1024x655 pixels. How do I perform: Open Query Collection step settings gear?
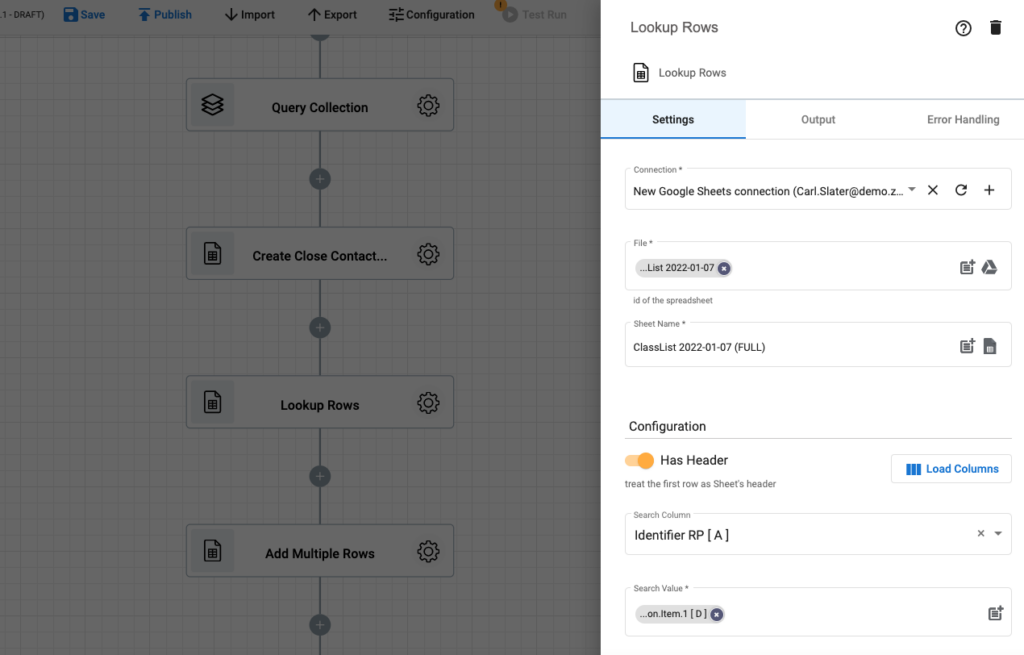pos(428,105)
